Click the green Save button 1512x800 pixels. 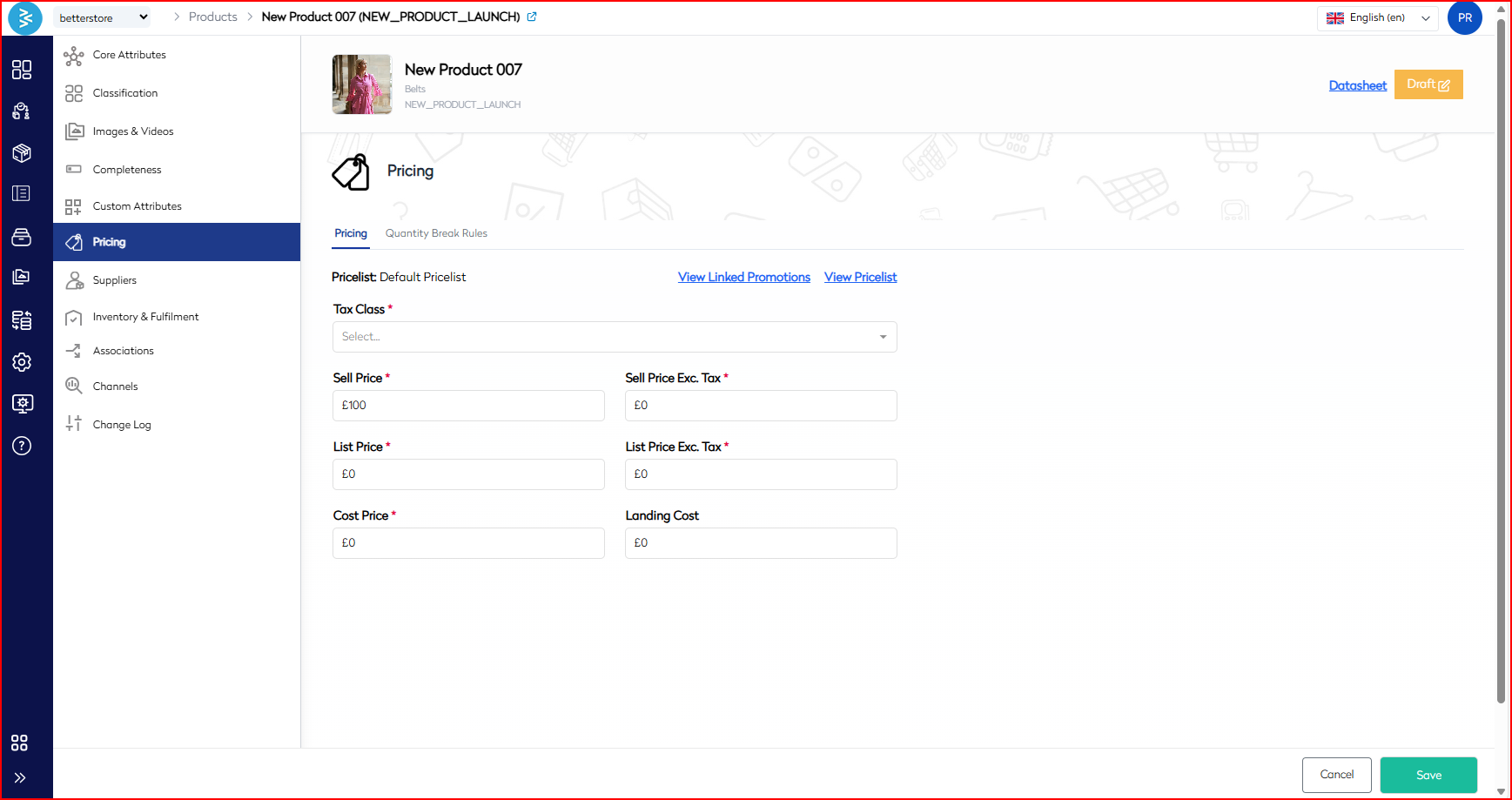tap(1428, 775)
